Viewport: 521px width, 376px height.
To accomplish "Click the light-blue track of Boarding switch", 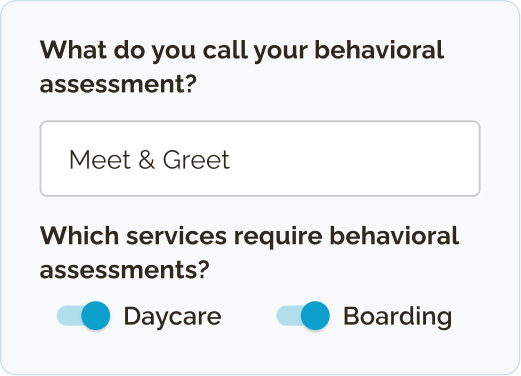I will 289,316.
